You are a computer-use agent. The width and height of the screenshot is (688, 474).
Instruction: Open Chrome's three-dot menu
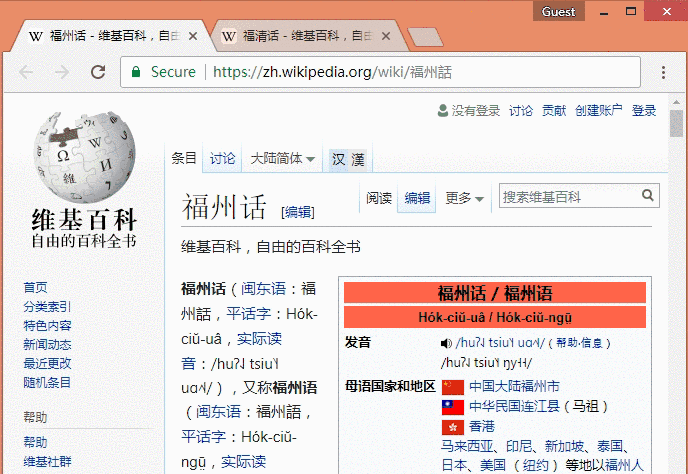pyautogui.click(x=663, y=72)
